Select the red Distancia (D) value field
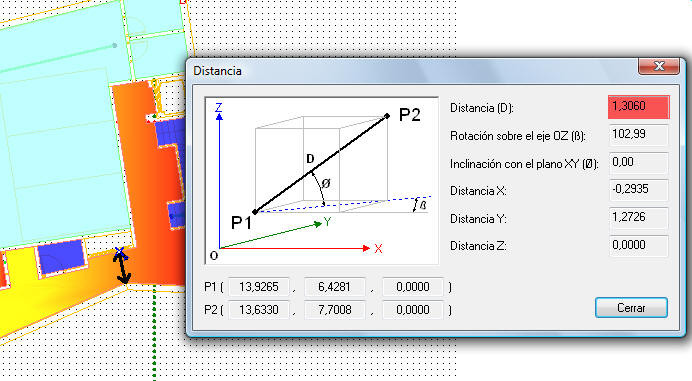The height and width of the screenshot is (381, 692). pyautogui.click(x=639, y=107)
